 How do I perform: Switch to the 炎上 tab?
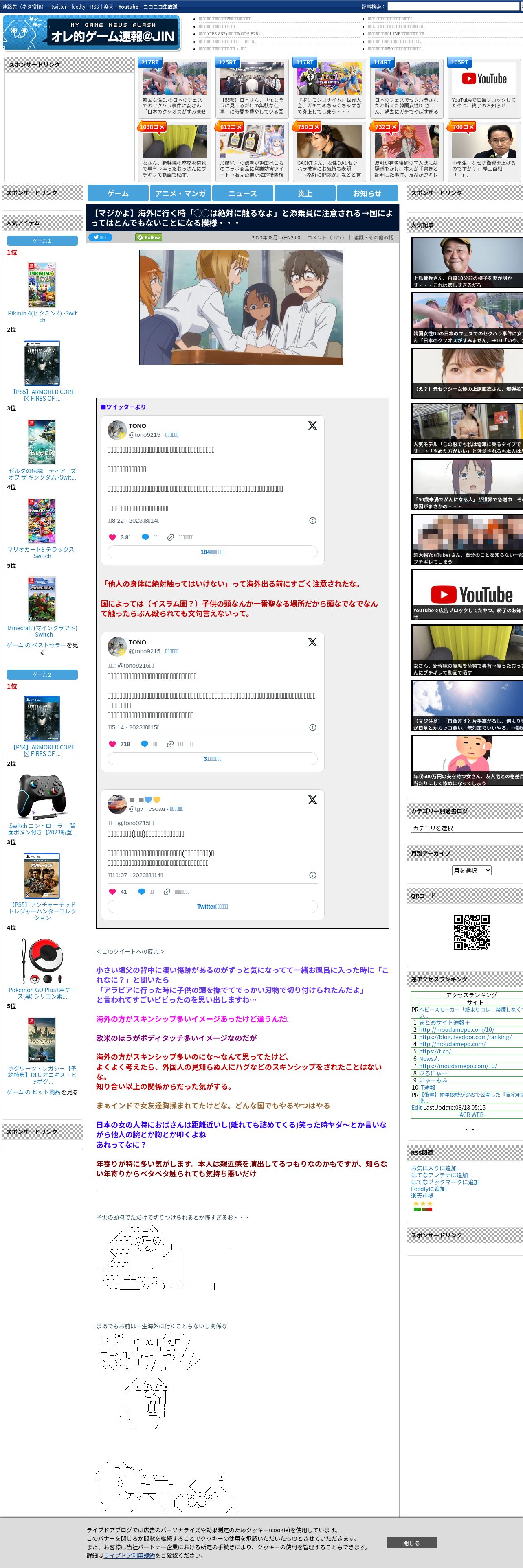[x=305, y=193]
